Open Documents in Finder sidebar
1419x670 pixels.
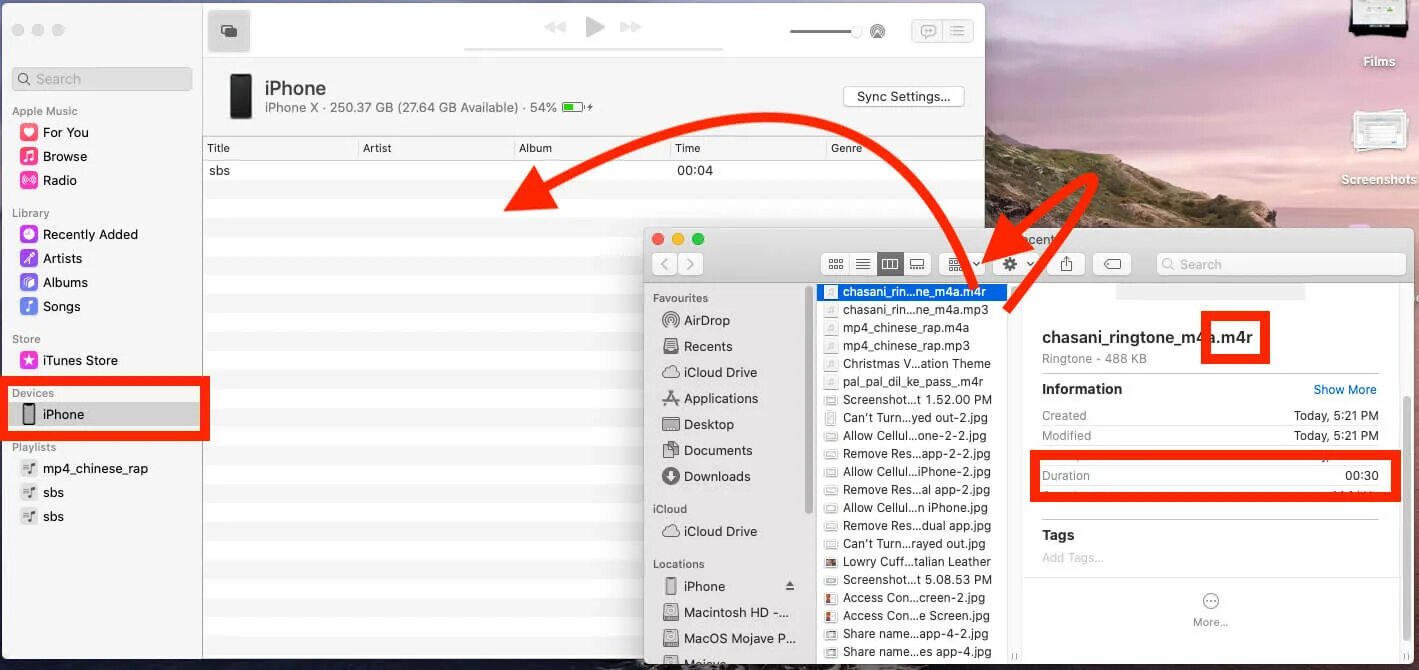click(707, 450)
